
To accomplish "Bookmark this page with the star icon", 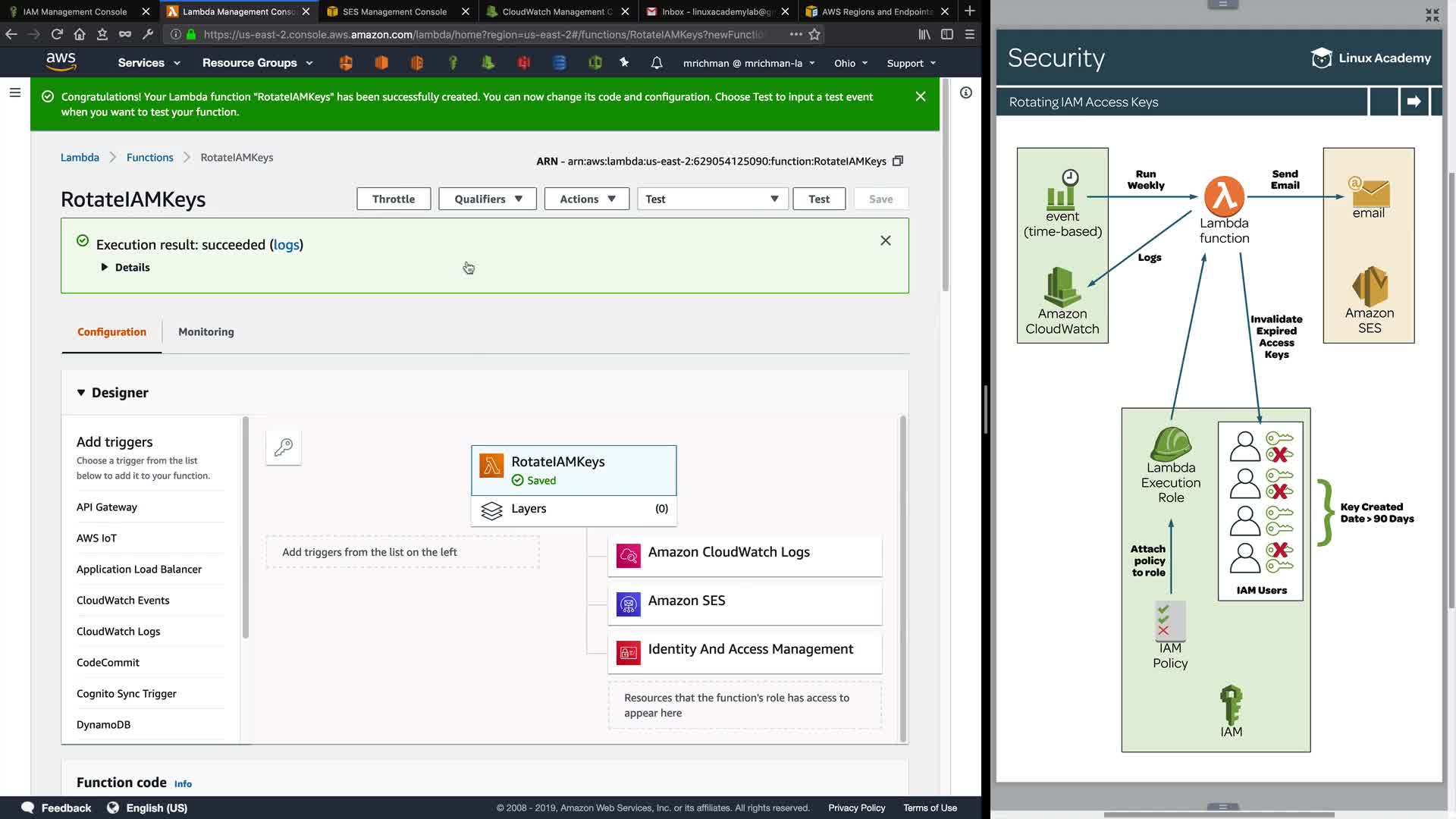I will [814, 34].
